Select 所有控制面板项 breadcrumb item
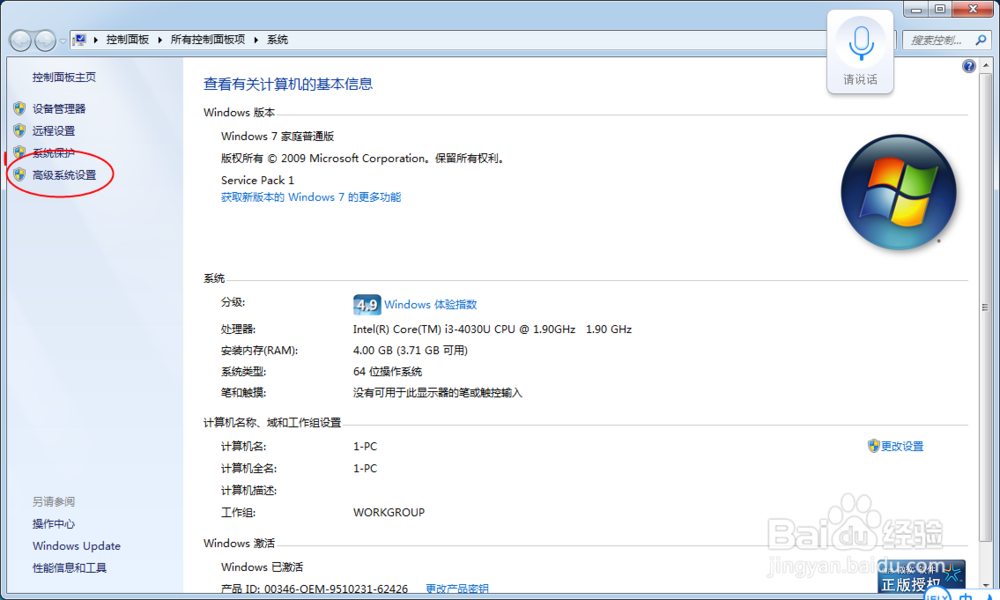 click(208, 40)
